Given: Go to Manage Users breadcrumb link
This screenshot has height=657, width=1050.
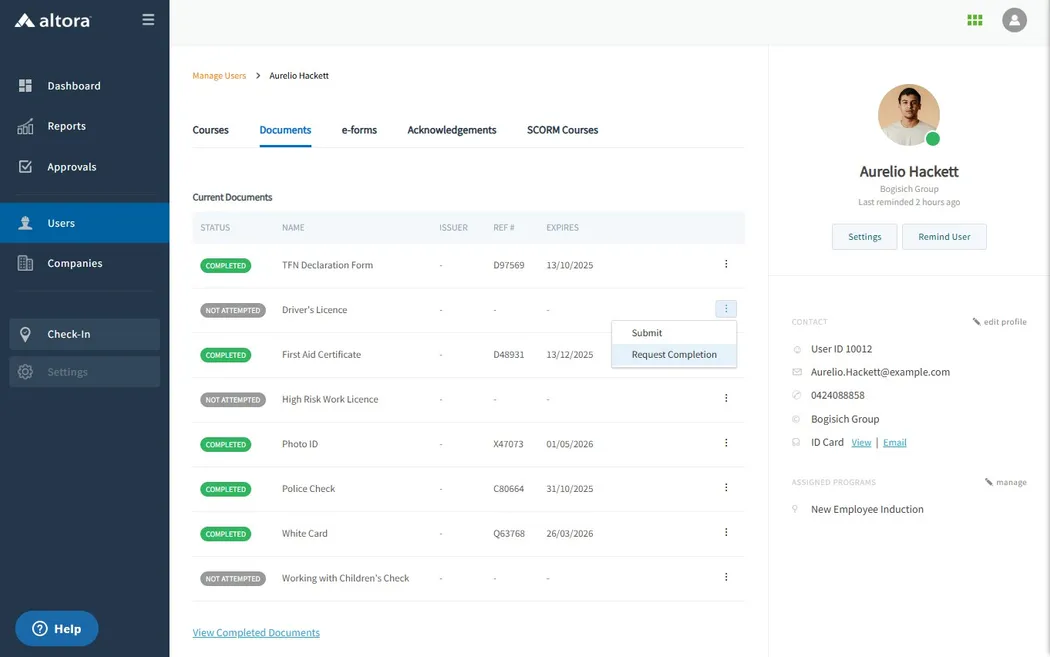Looking at the screenshot, I should [x=219, y=76].
